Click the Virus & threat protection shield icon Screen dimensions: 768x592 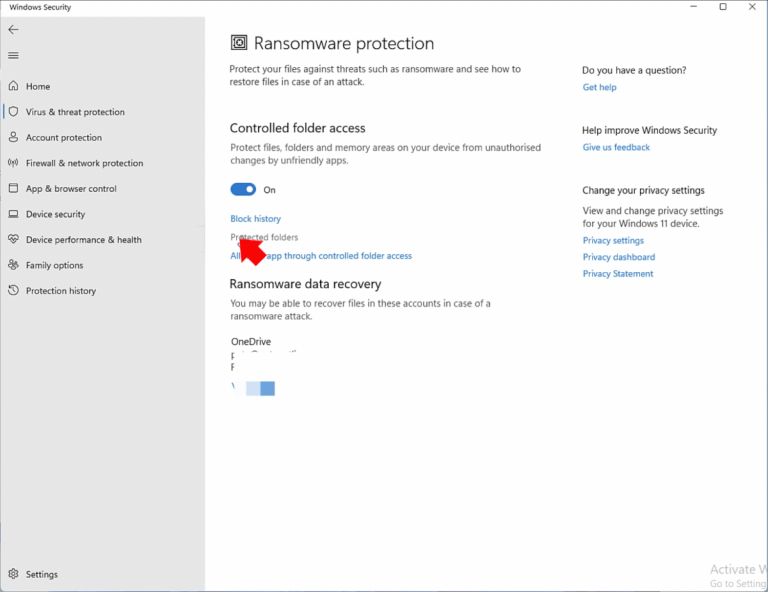14,112
